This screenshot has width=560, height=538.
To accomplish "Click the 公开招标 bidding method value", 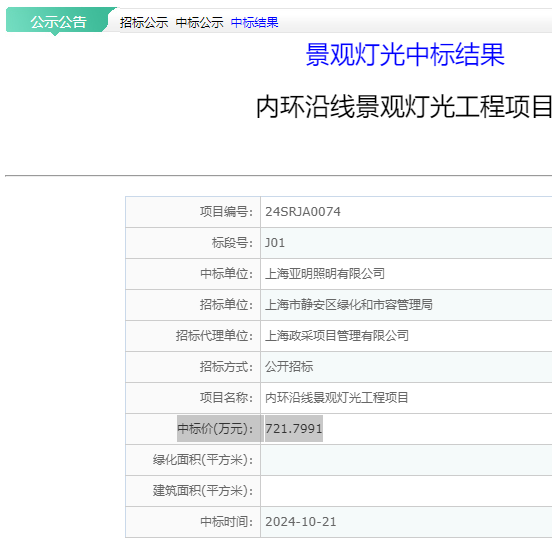I will (x=289, y=367).
